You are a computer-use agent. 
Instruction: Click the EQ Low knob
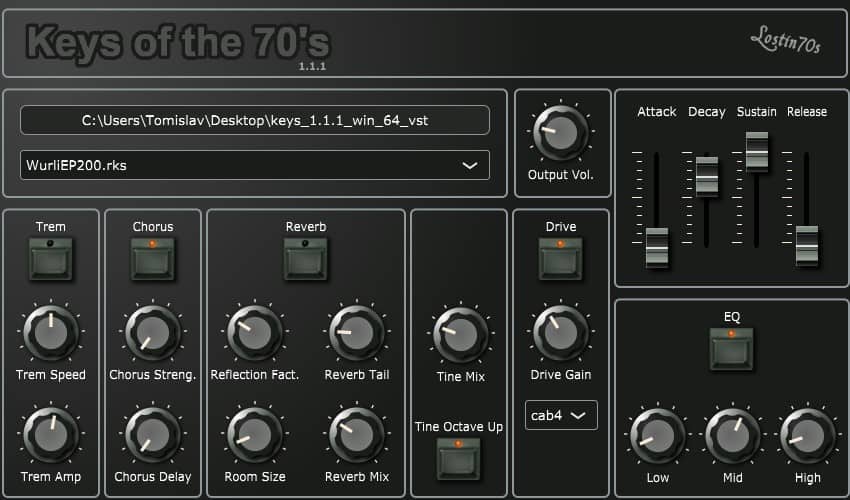(658, 435)
